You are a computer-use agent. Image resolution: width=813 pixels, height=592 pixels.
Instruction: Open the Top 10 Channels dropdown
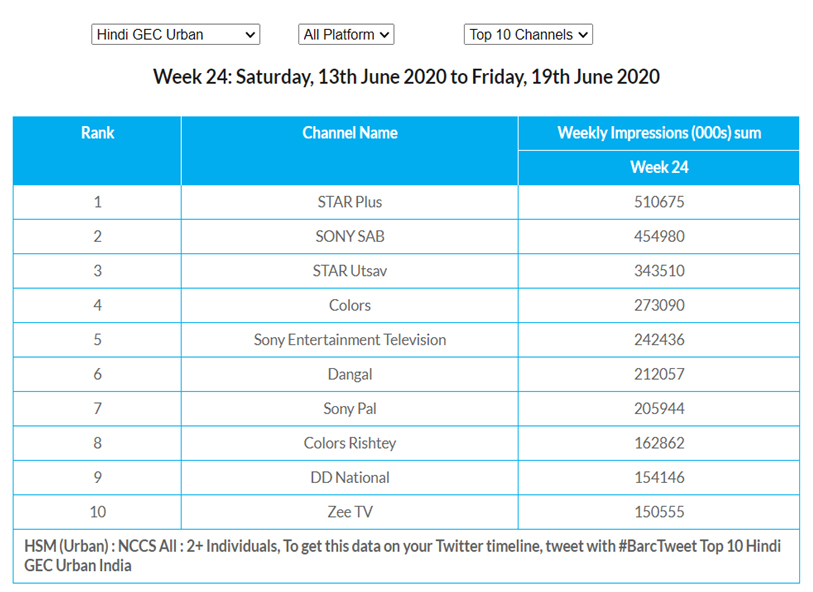pos(528,35)
